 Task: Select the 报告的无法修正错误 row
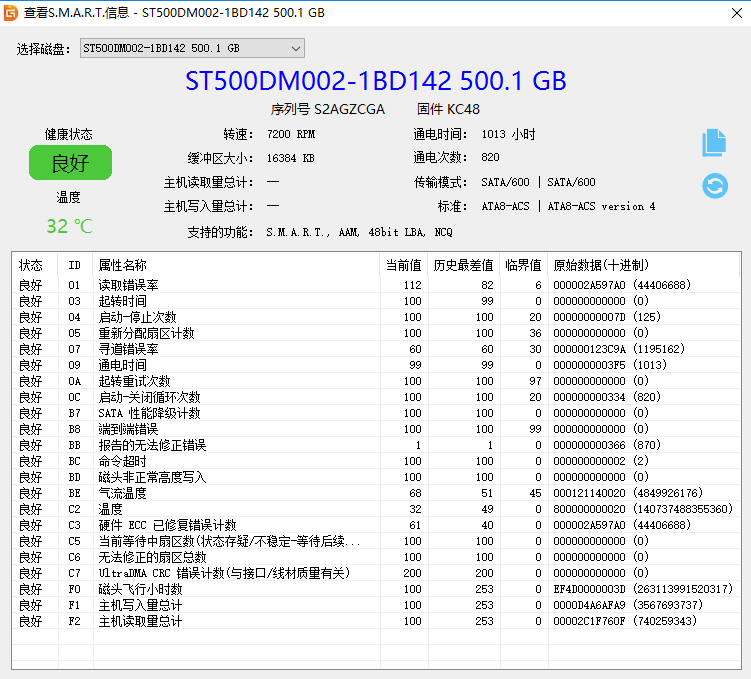tap(376, 445)
